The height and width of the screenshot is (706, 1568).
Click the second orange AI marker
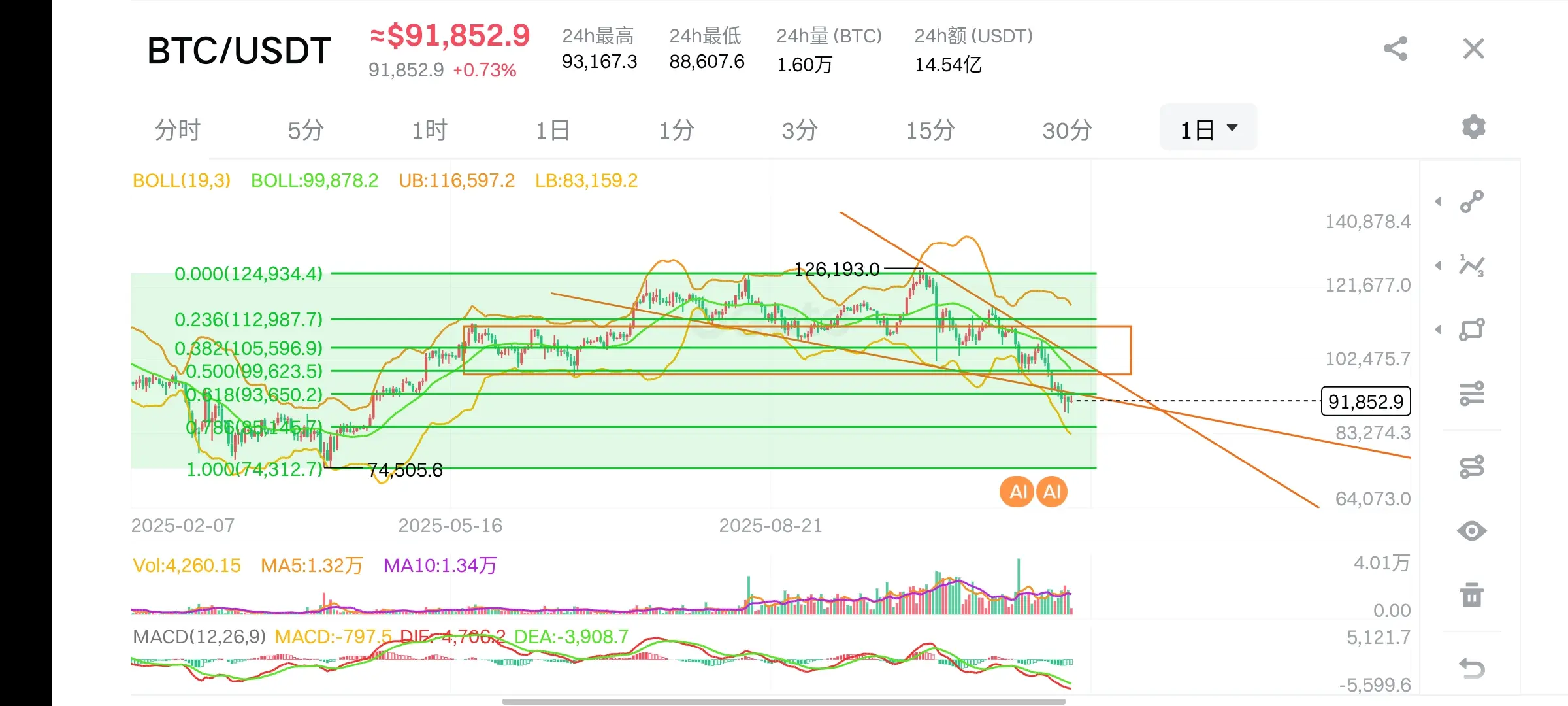(x=1052, y=492)
